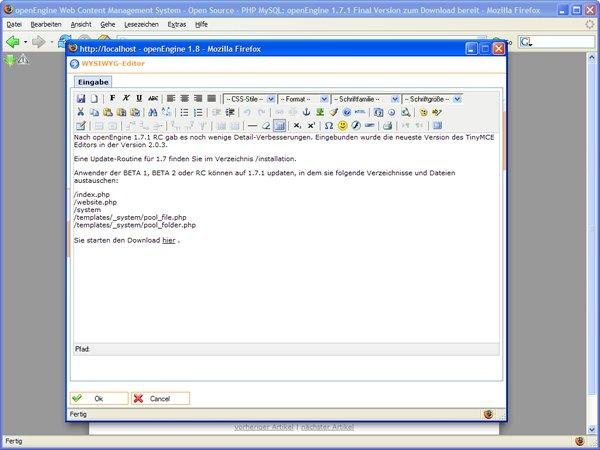The image size is (600, 450).
Task: Align text left in editor
Action: [171, 98]
